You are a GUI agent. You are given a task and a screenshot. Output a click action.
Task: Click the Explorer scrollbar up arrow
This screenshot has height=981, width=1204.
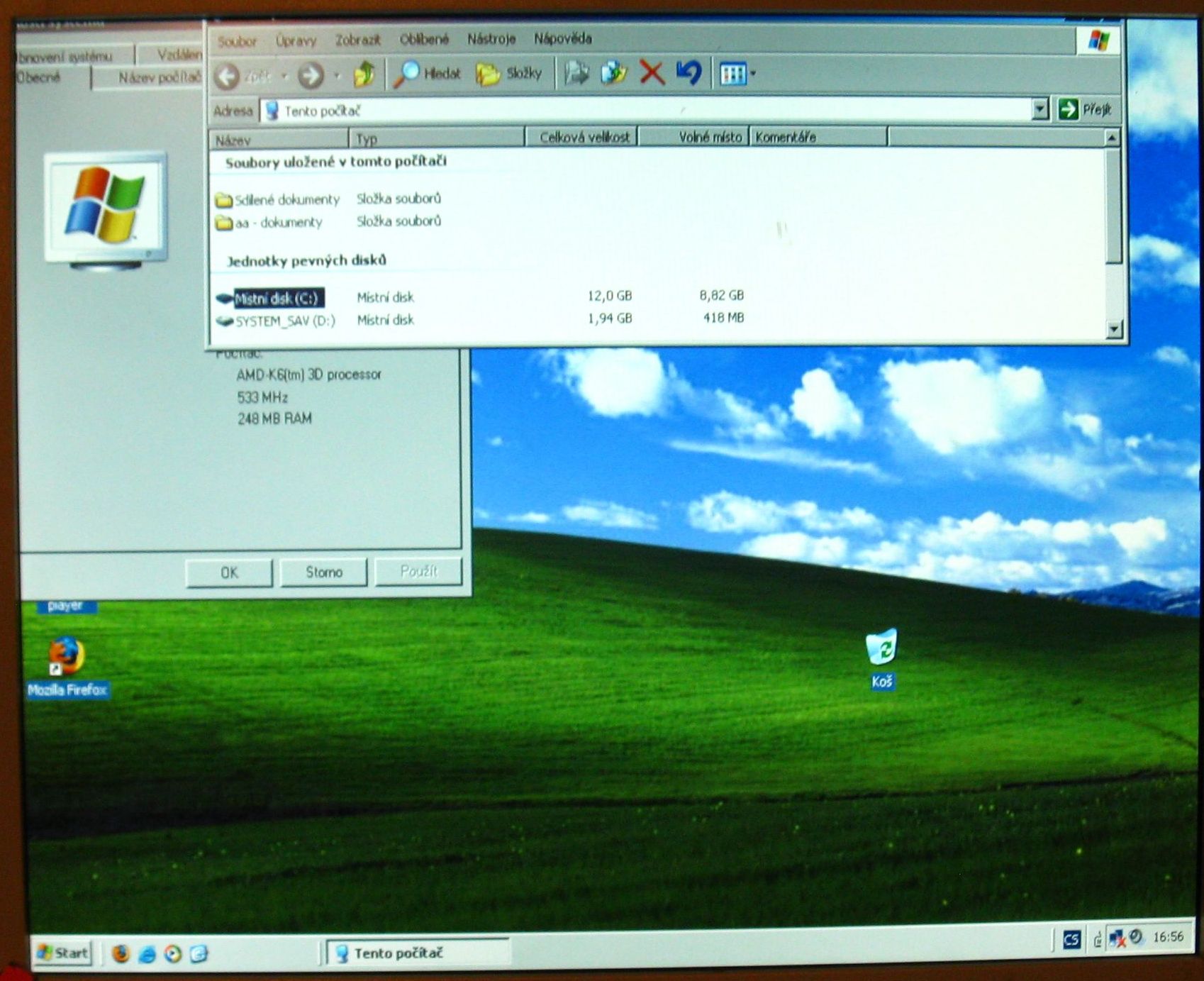[x=1112, y=138]
